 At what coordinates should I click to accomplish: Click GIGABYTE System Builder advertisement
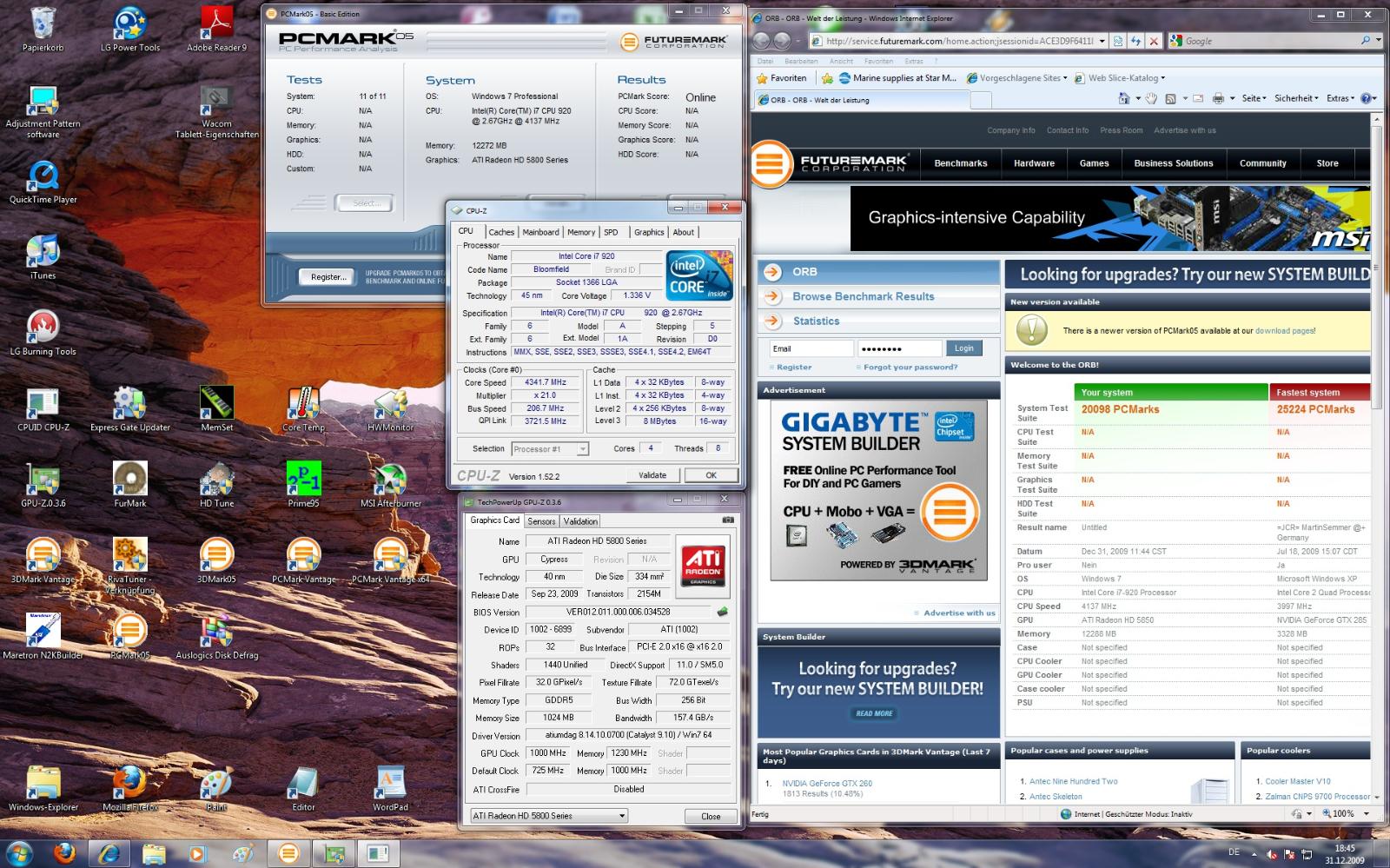(878, 490)
